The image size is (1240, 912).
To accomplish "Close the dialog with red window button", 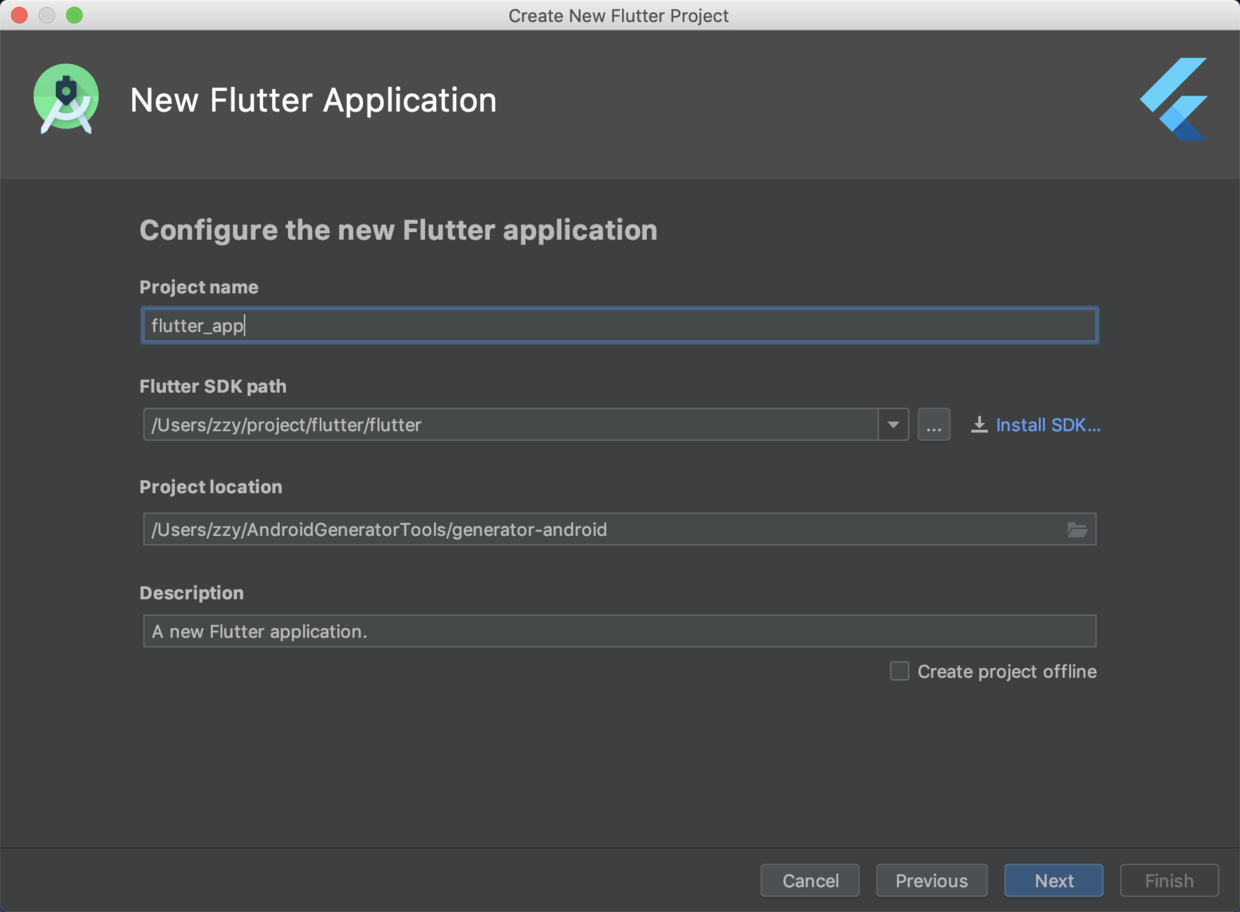I will pos(19,15).
